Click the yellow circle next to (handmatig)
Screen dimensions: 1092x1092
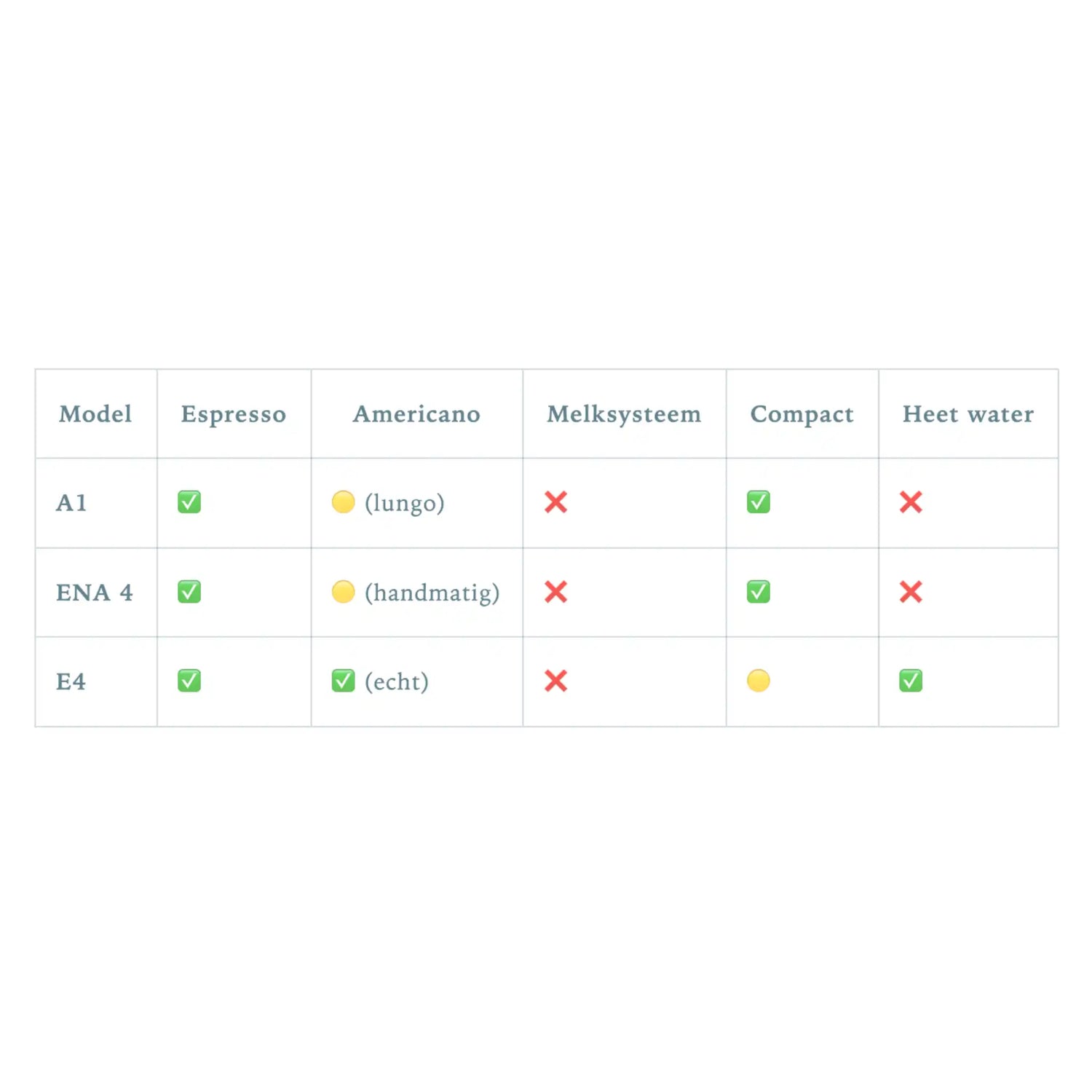coord(343,592)
